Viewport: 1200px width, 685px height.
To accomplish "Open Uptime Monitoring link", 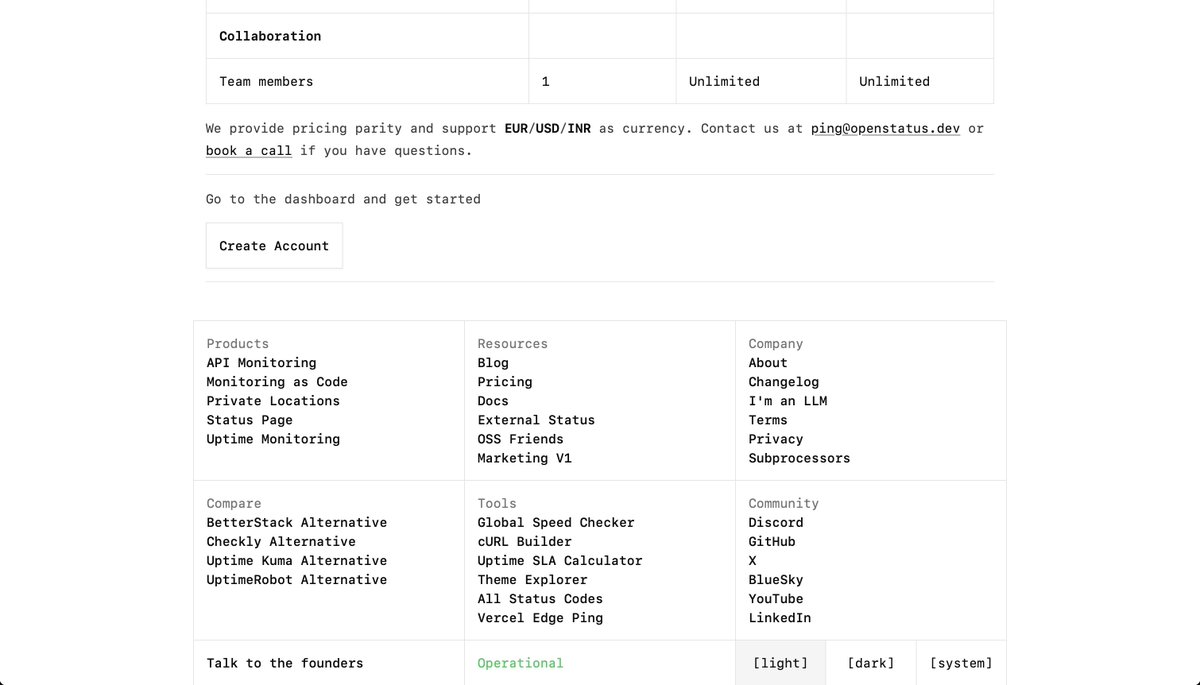I will tap(273, 439).
